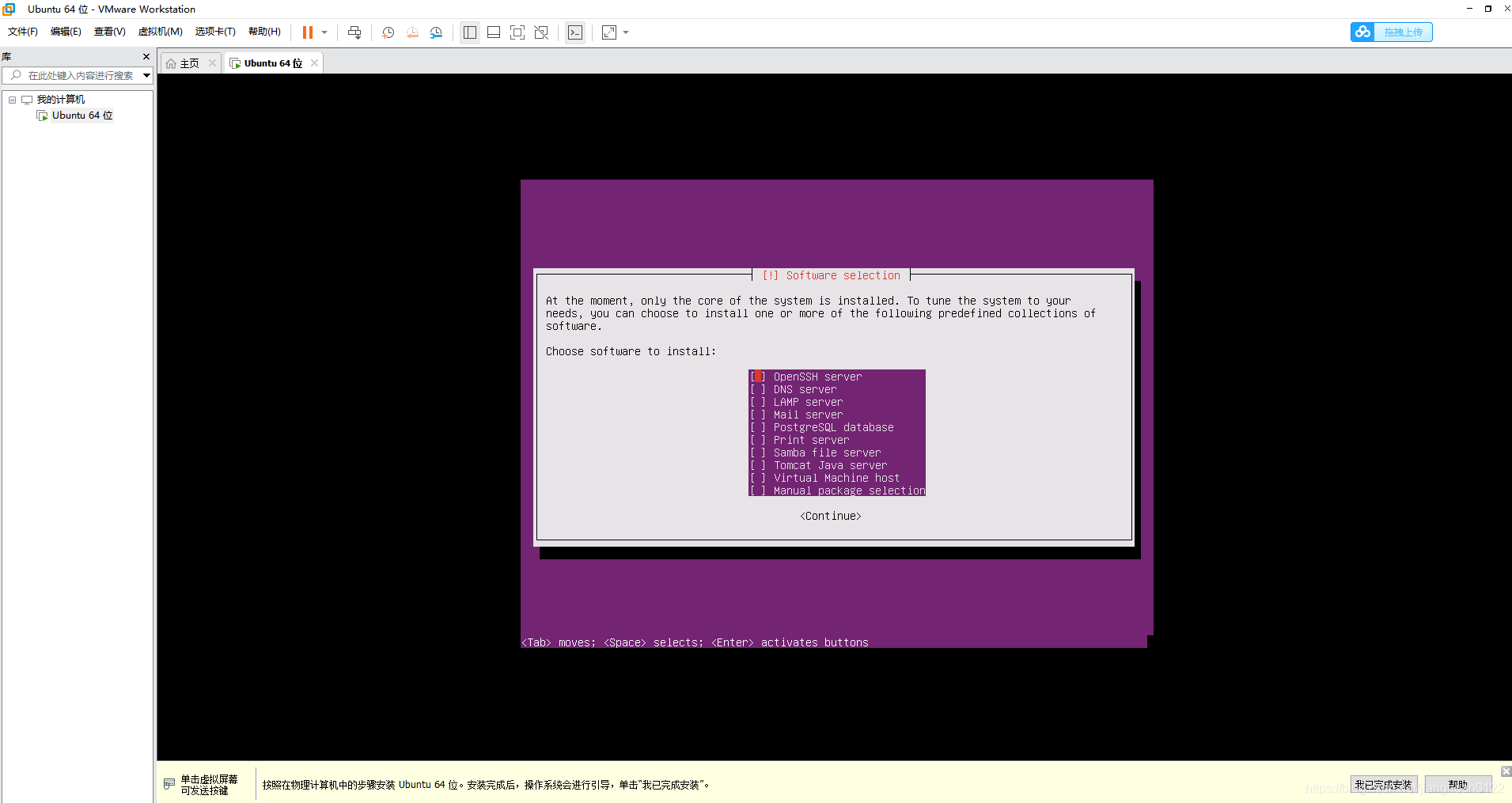
Task: Toggle the console view icon
Action: pyautogui.click(x=575, y=32)
